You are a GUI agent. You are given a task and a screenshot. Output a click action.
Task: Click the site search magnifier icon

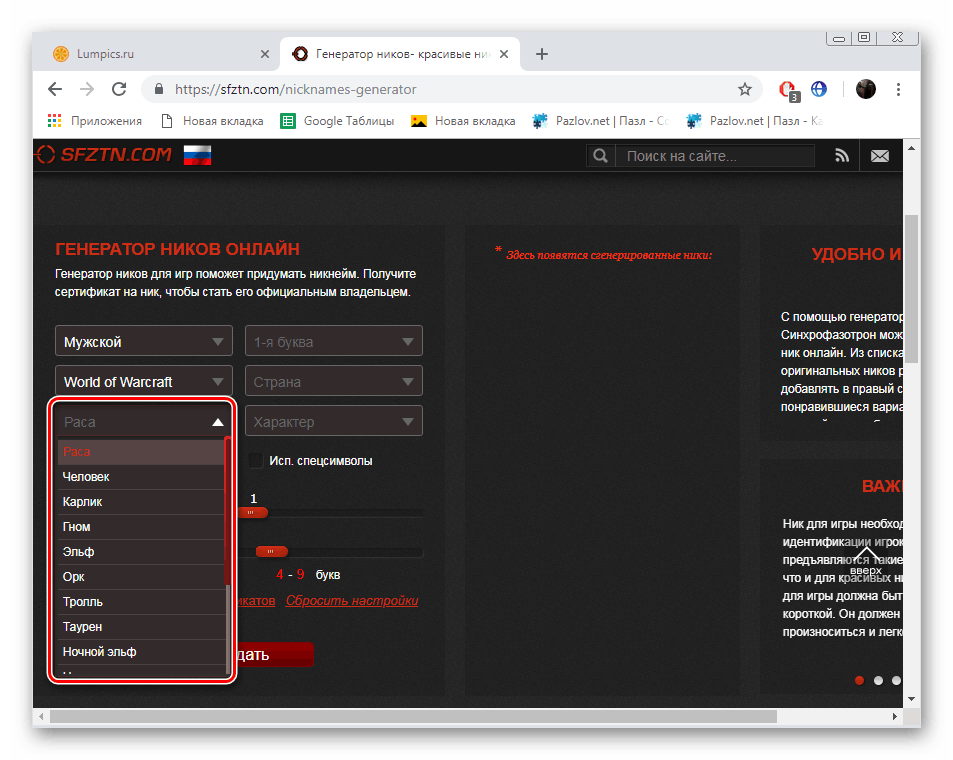(600, 156)
